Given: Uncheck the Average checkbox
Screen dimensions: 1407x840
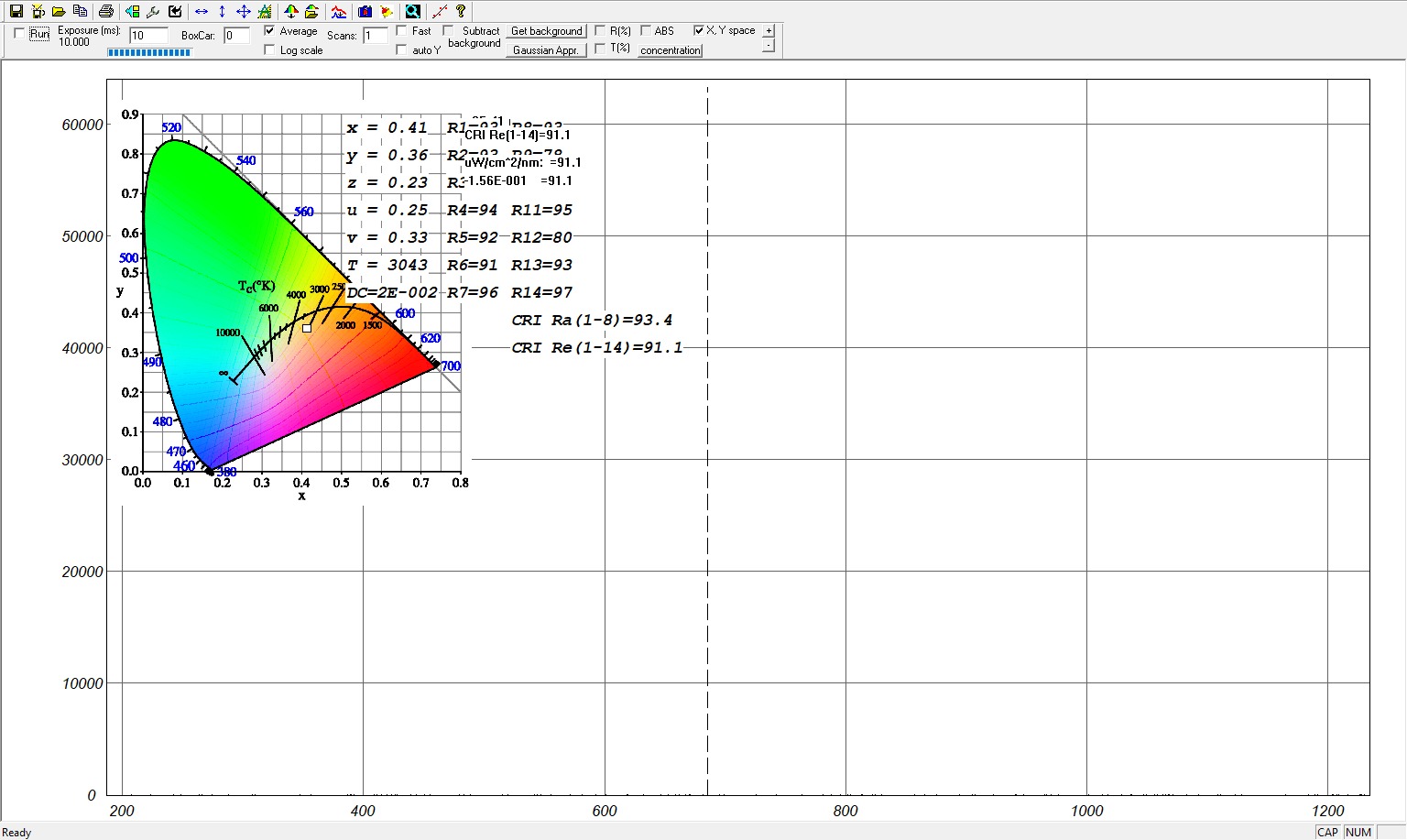Looking at the screenshot, I should 269,30.
